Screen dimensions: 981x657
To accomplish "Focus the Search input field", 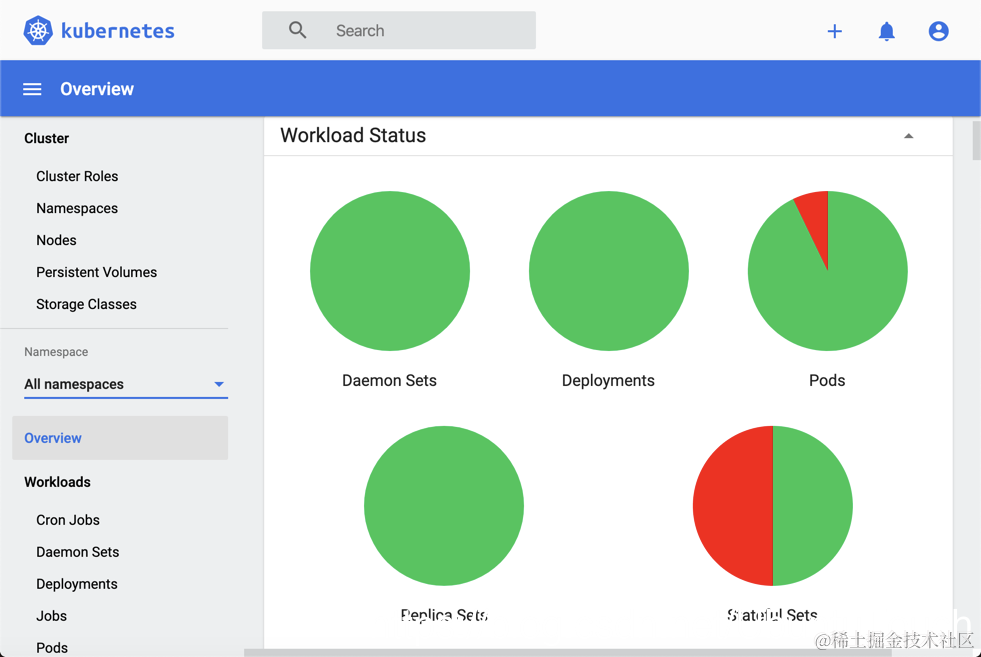I will tap(399, 30).
